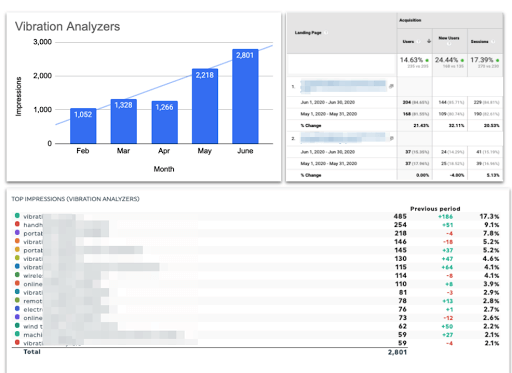Image resolution: width=512 pixels, height=373 pixels.
Task: Click the Impressions y-axis label
Action: 18,96
